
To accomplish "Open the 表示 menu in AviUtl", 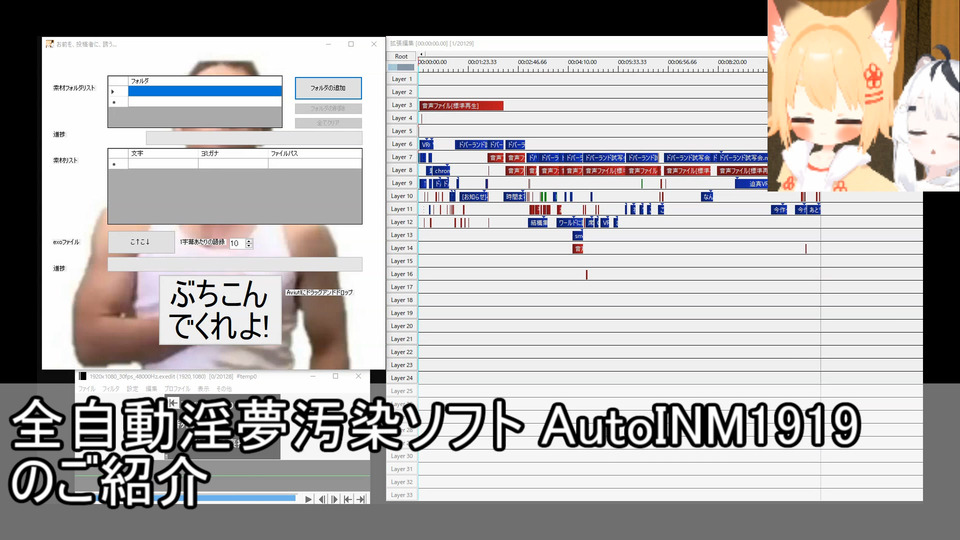I will click(x=203, y=389).
